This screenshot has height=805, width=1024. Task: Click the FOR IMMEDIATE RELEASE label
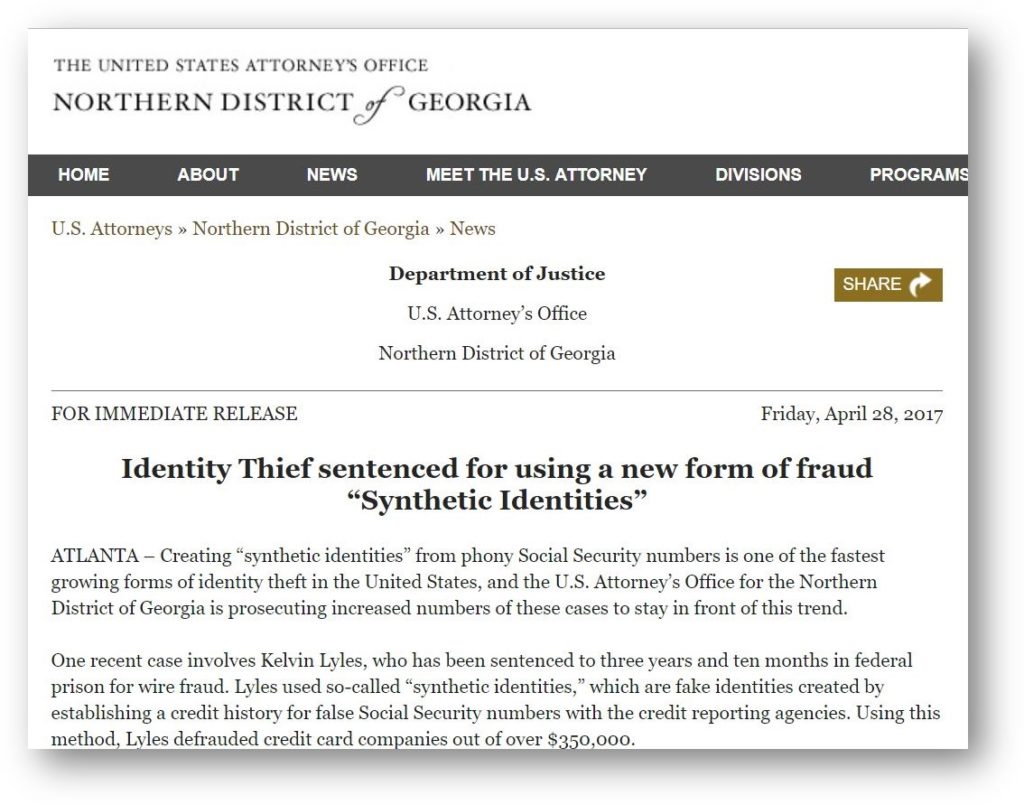[174, 413]
